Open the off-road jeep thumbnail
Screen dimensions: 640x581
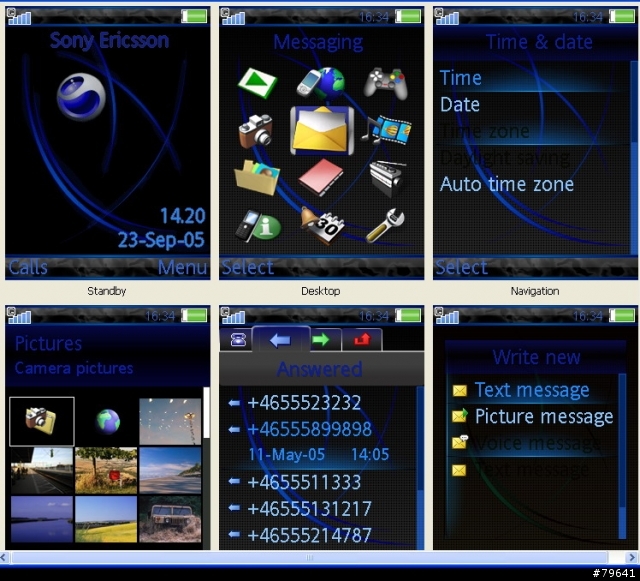(170, 519)
